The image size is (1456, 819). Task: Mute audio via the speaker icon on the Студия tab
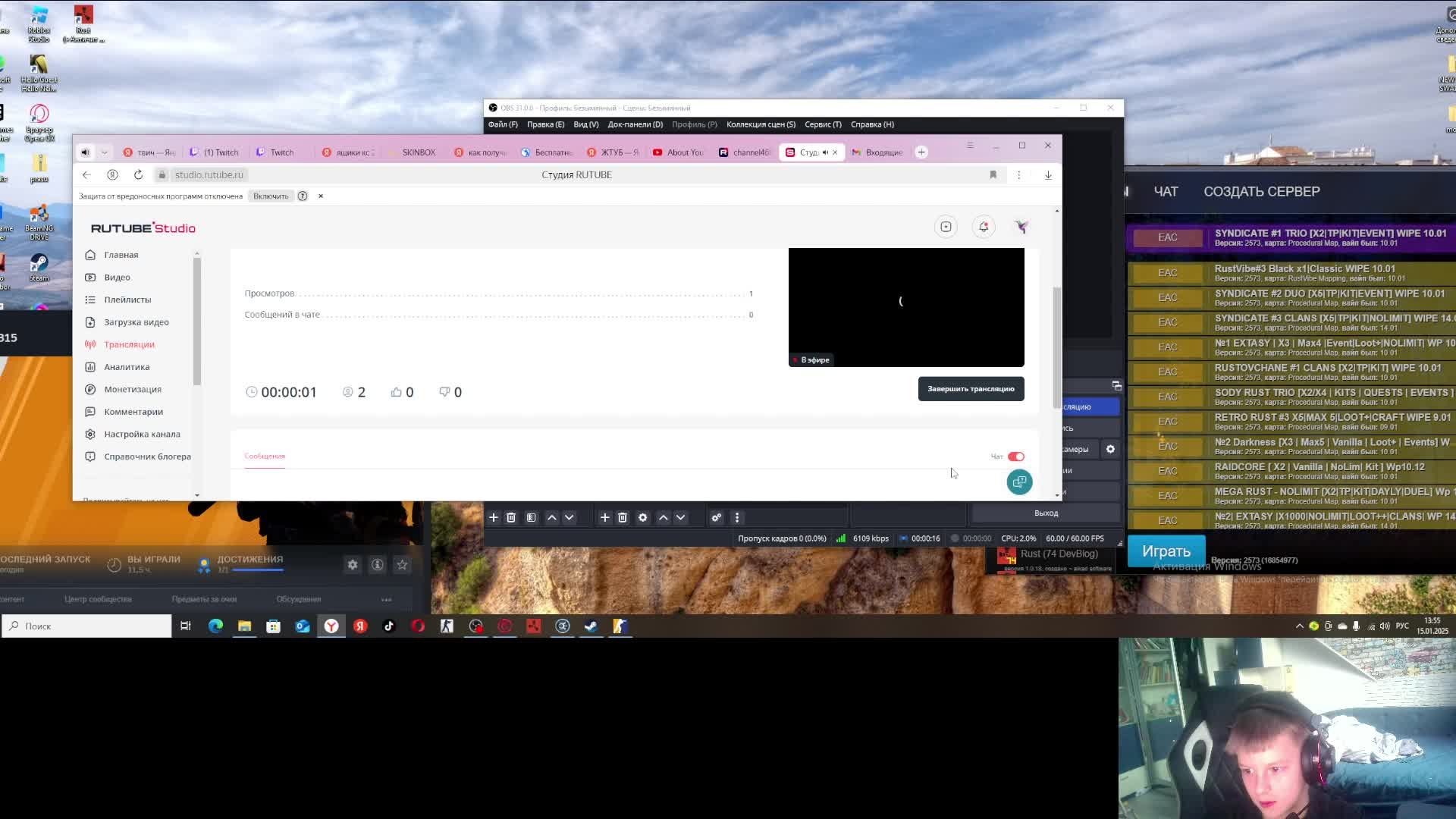825,152
